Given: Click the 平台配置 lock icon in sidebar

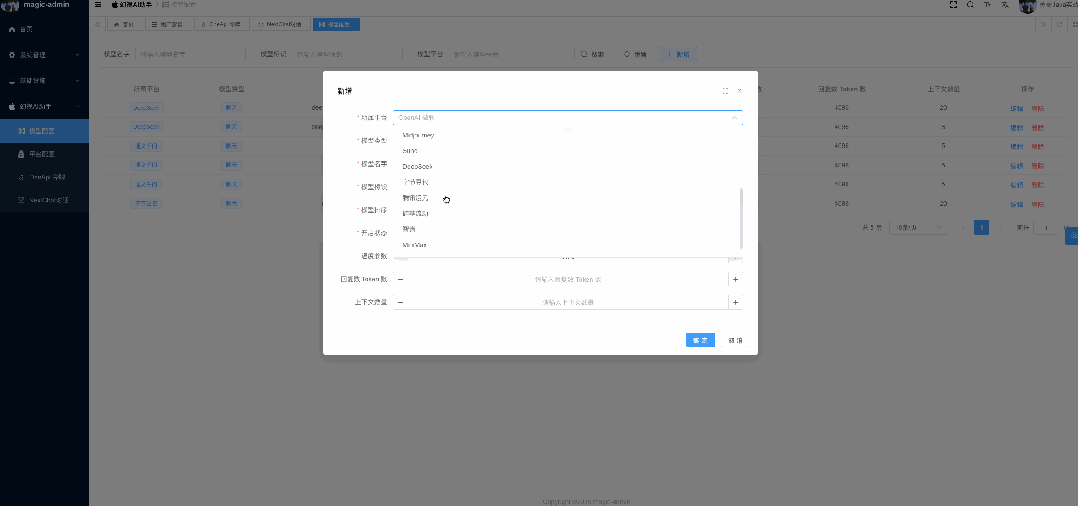Looking at the screenshot, I should tap(21, 155).
